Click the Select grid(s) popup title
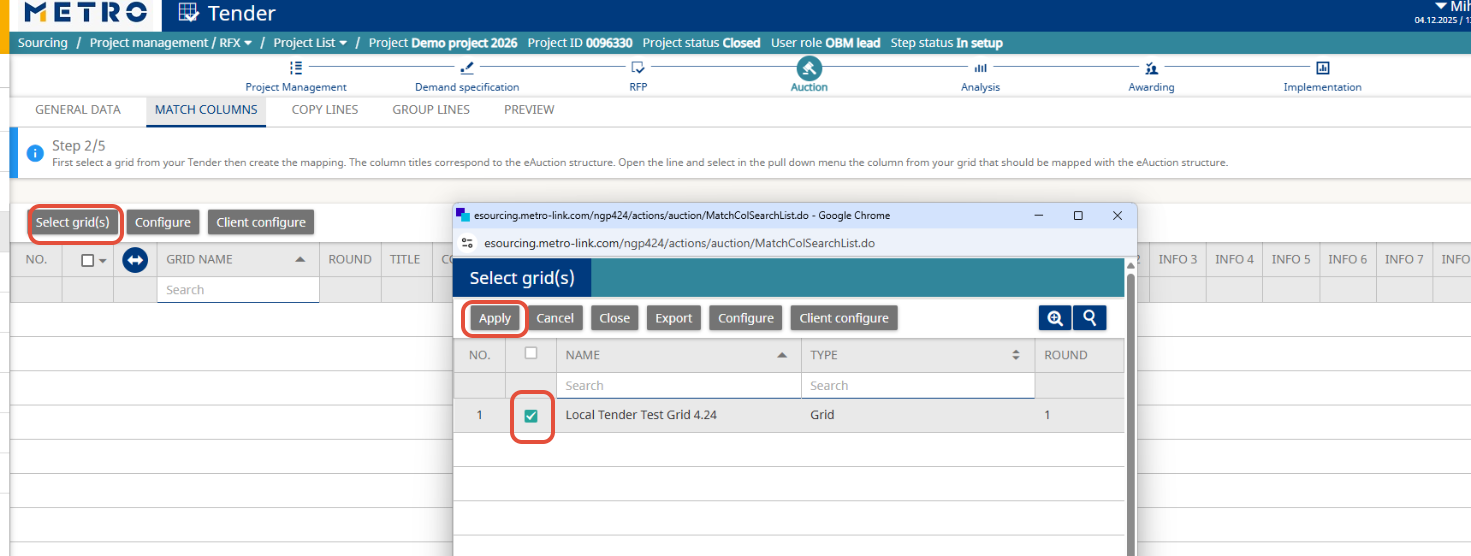This screenshot has height=556, width=1471. pos(522,278)
